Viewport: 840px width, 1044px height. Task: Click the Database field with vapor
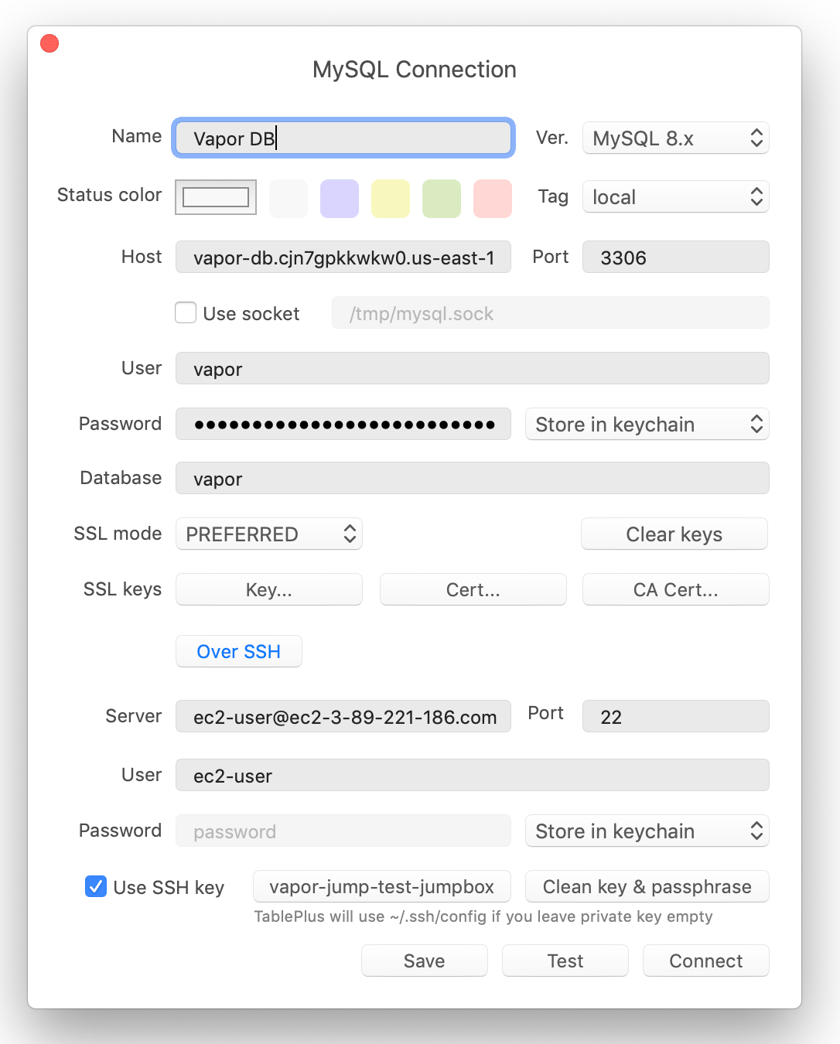pos(472,479)
